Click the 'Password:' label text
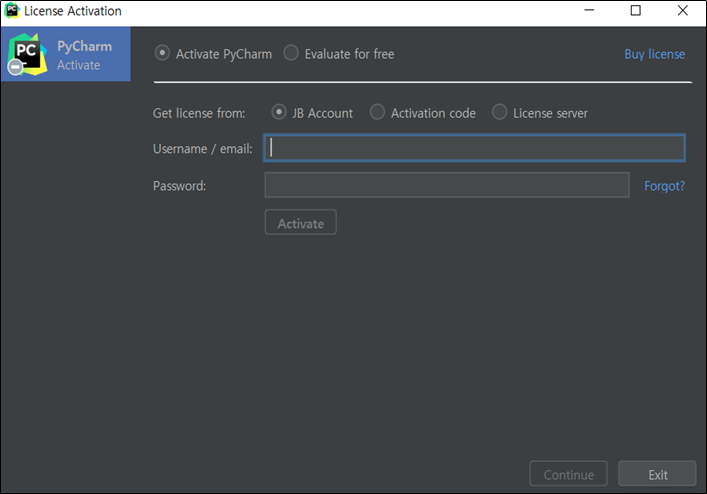The image size is (707, 494). coord(179,186)
